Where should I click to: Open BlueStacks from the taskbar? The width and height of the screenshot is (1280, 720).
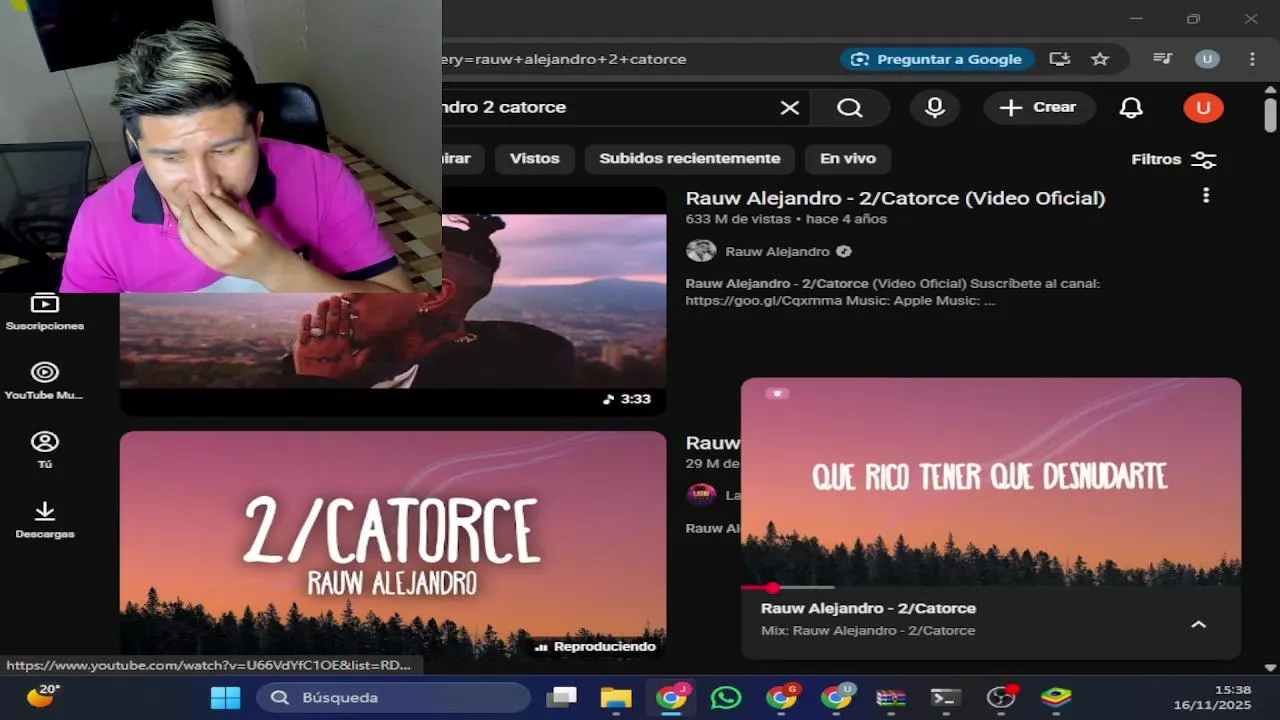[x=1056, y=697]
